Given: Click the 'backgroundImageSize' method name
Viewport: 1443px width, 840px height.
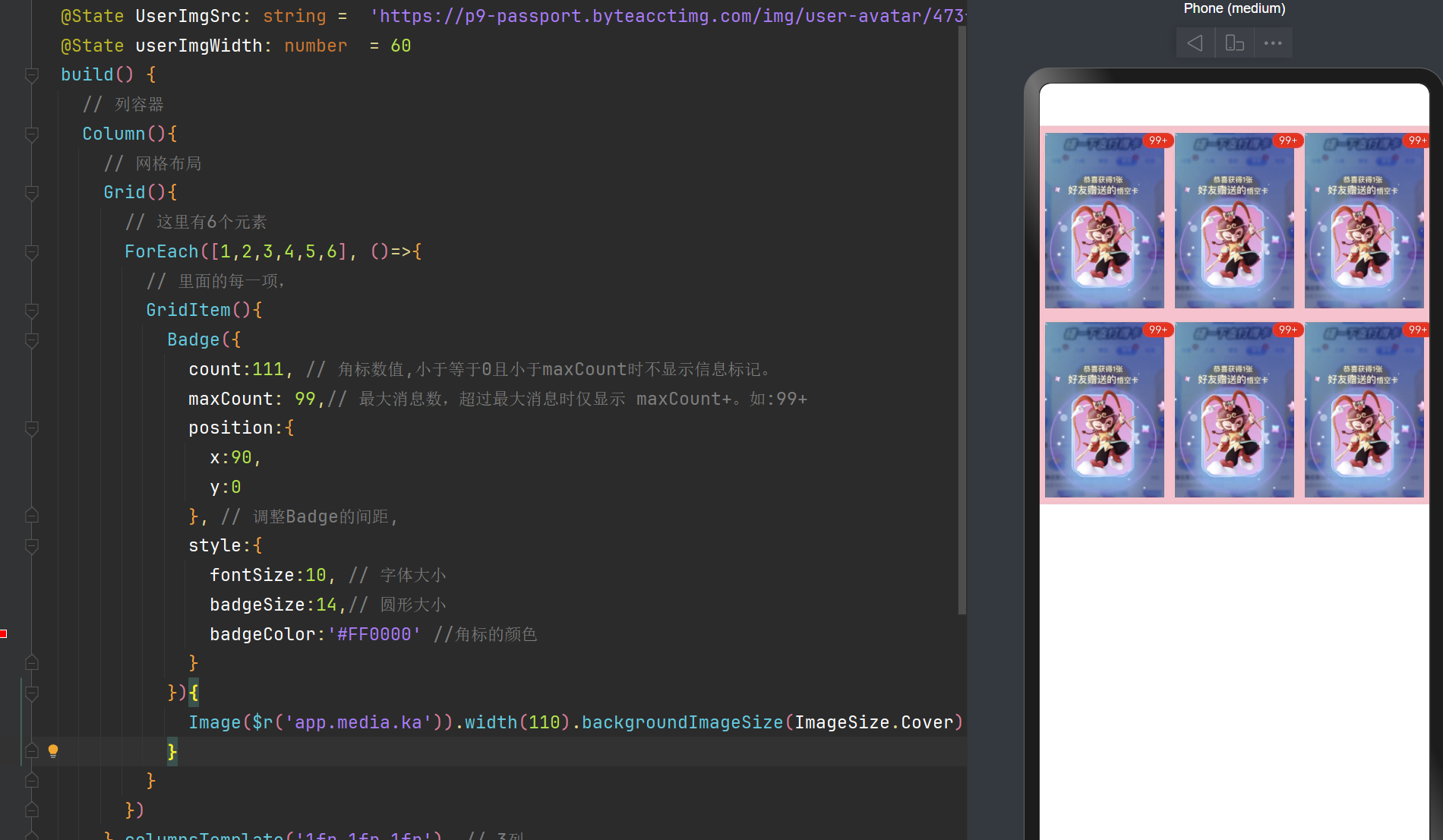Looking at the screenshot, I should (682, 722).
